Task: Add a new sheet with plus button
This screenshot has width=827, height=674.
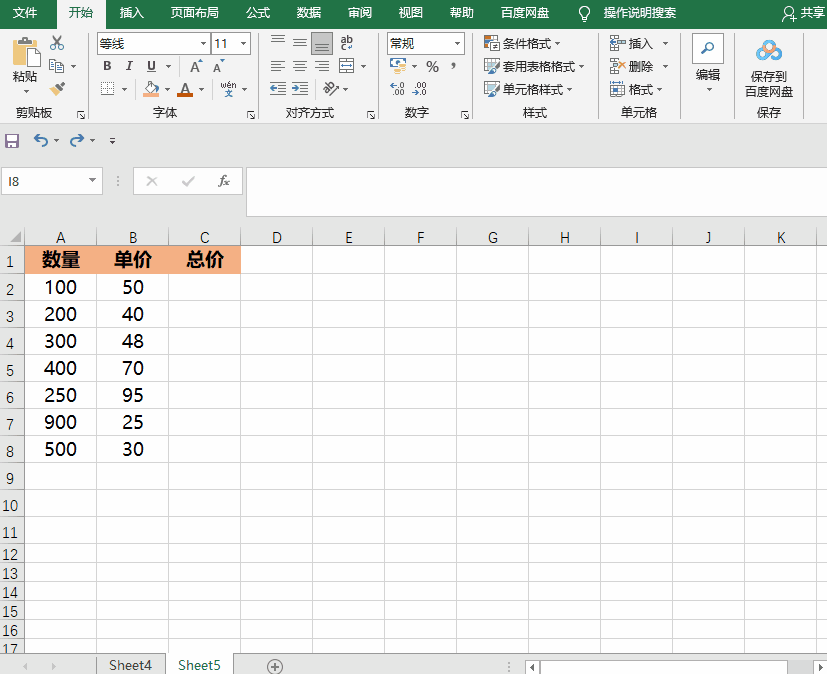Action: [275, 666]
